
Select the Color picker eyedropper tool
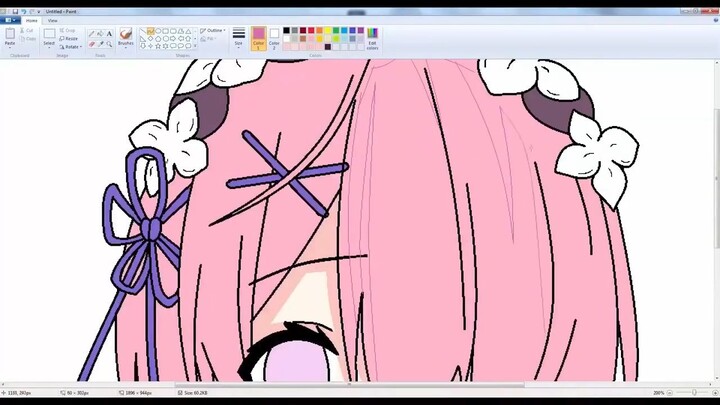(x=100, y=44)
